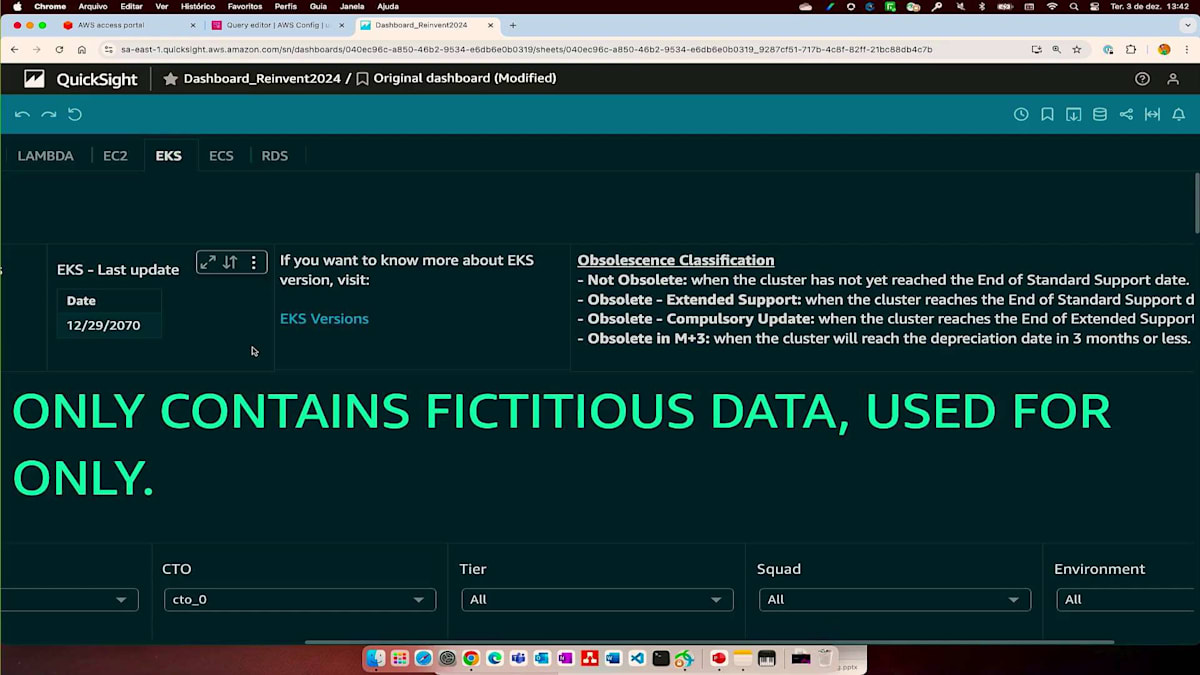The image size is (1200, 675).
Task: Click the favorite star next to Dashboard_Reinvent2024
Action: pos(170,78)
